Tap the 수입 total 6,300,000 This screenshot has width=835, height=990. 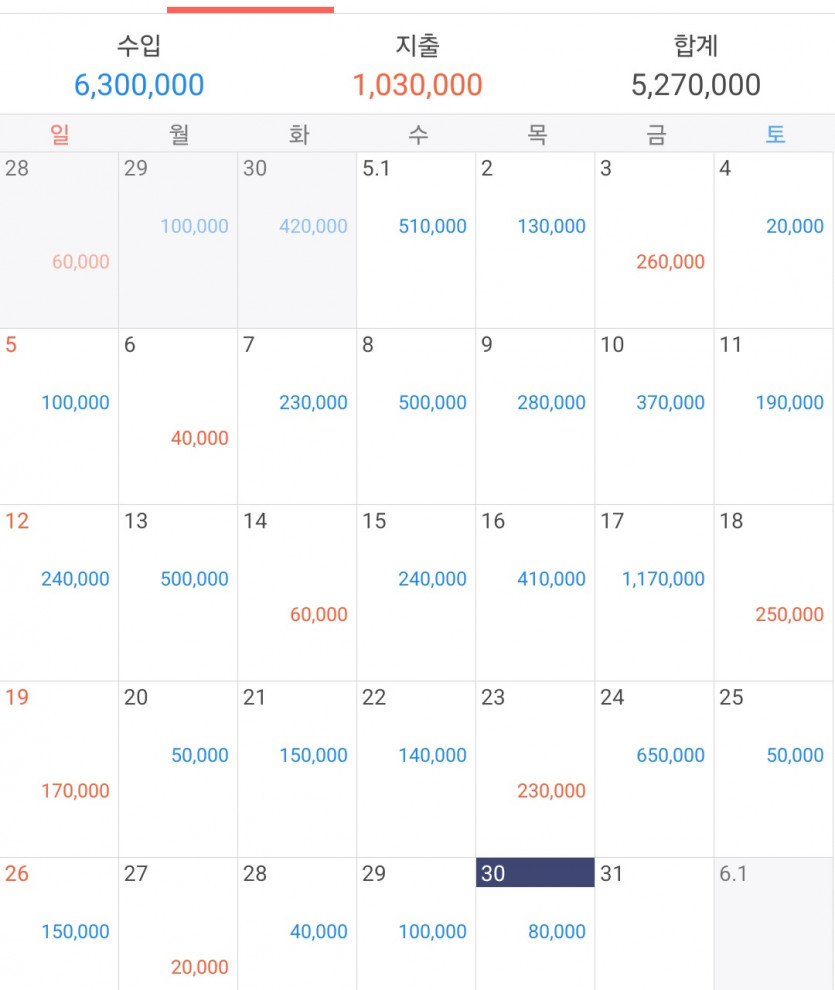[x=139, y=85]
